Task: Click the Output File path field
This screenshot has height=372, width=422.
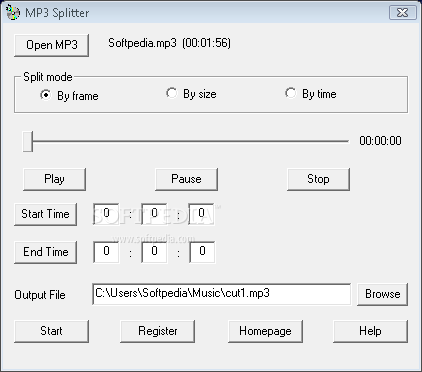Action: [x=222, y=294]
